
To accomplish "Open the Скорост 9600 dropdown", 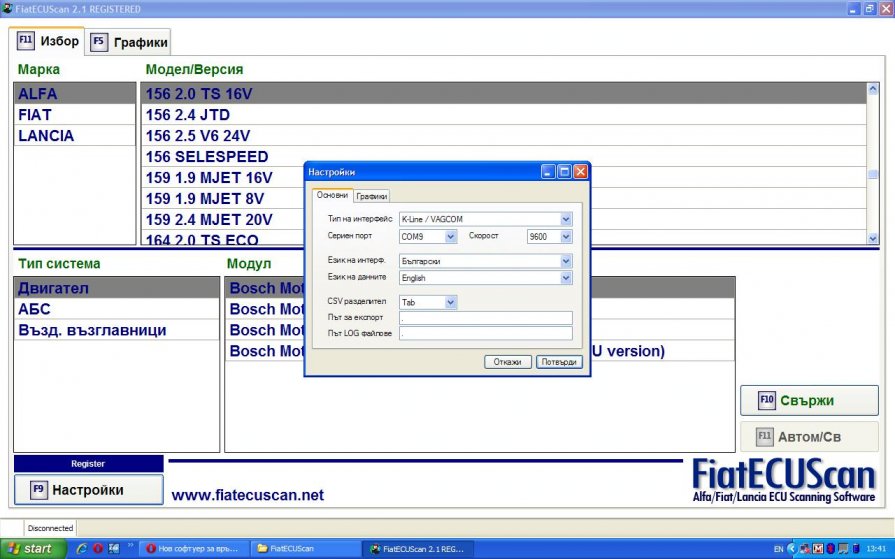I will click(x=566, y=237).
